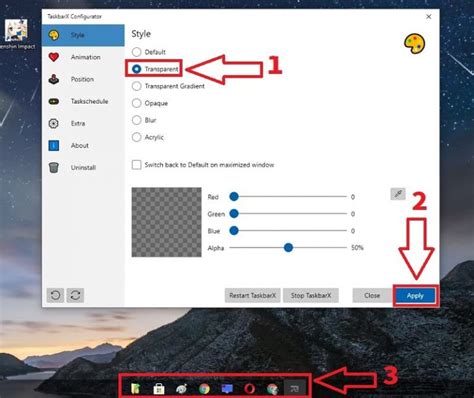Image resolution: width=474 pixels, height=398 pixels.
Task: Open the Genshin Impact desktop shortcut
Action: (x=16, y=33)
